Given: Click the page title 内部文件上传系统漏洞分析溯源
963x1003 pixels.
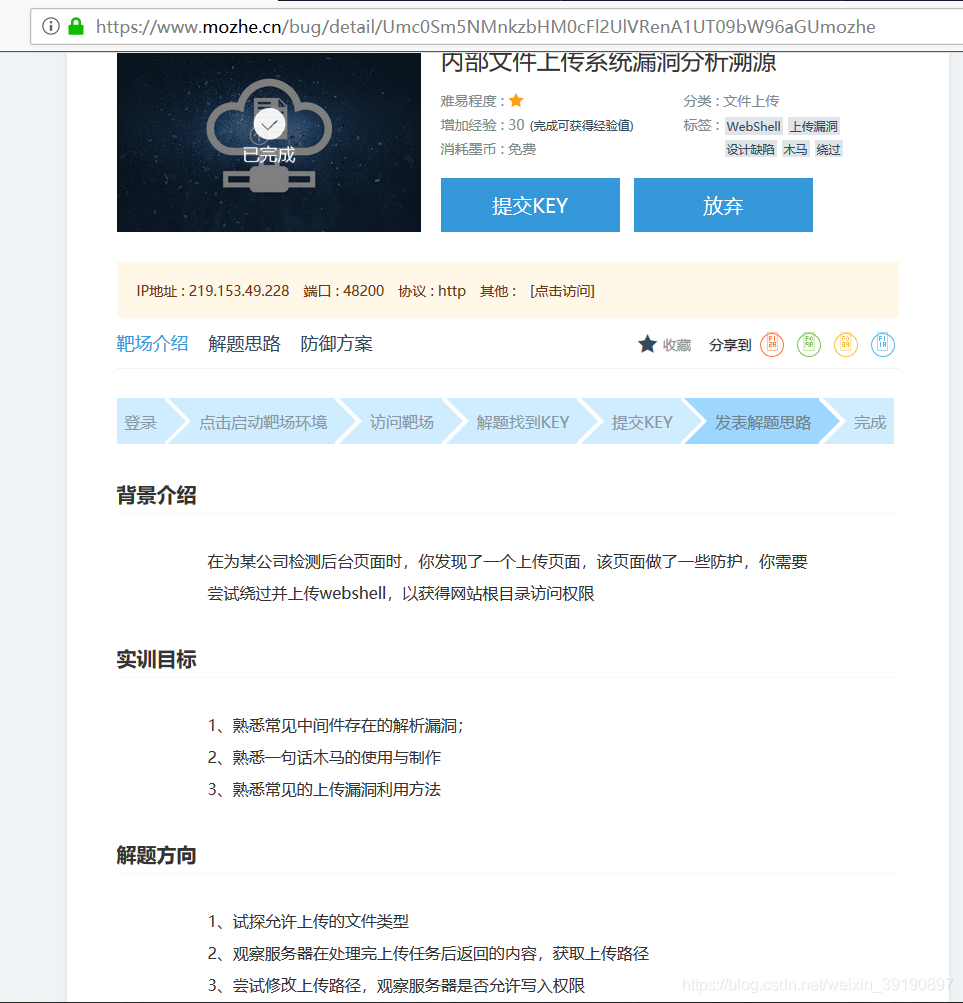Looking at the screenshot, I should click(609, 63).
